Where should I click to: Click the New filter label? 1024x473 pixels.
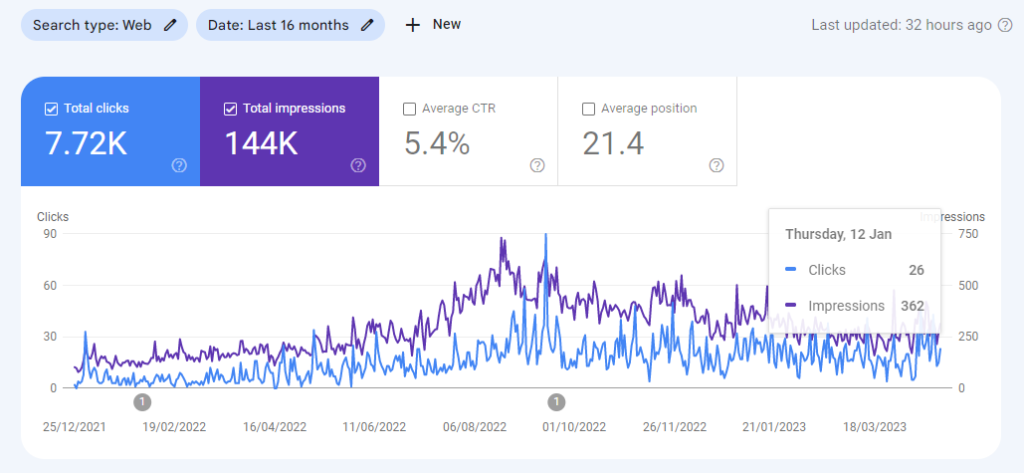[446, 25]
